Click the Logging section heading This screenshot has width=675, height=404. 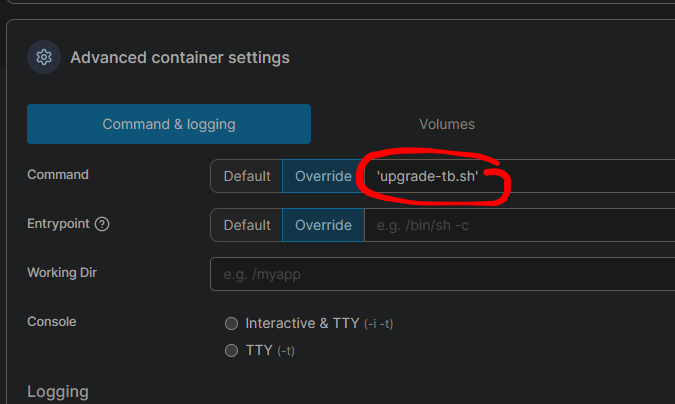point(58,391)
